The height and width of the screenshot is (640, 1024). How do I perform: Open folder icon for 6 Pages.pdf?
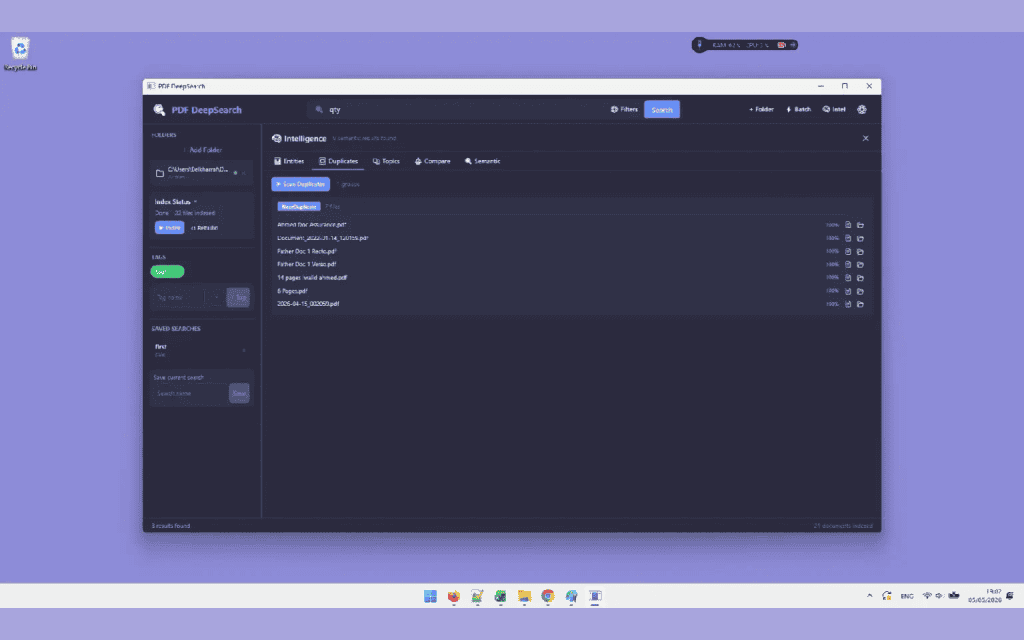[860, 291]
